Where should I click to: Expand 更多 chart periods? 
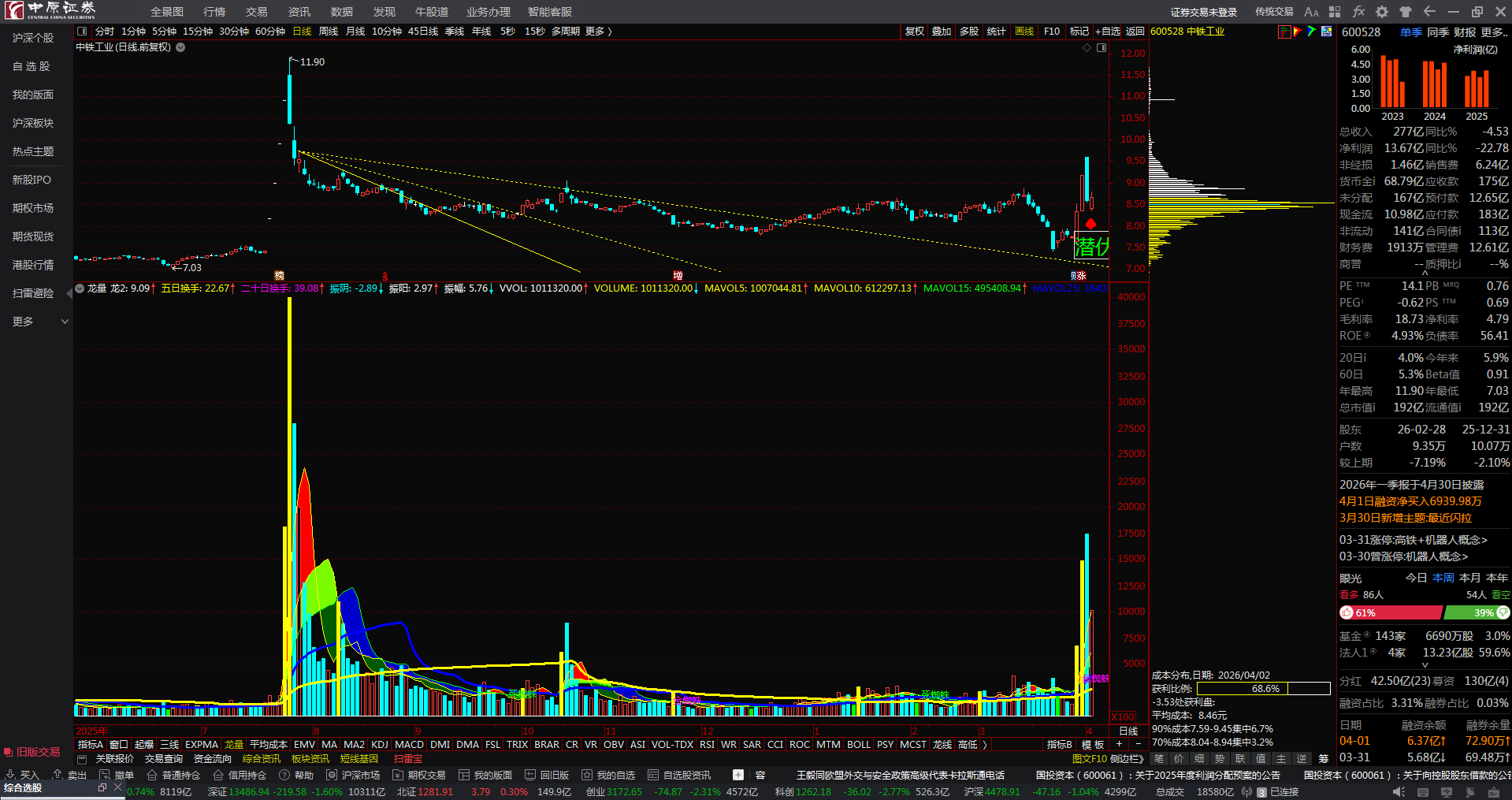pyautogui.click(x=599, y=32)
